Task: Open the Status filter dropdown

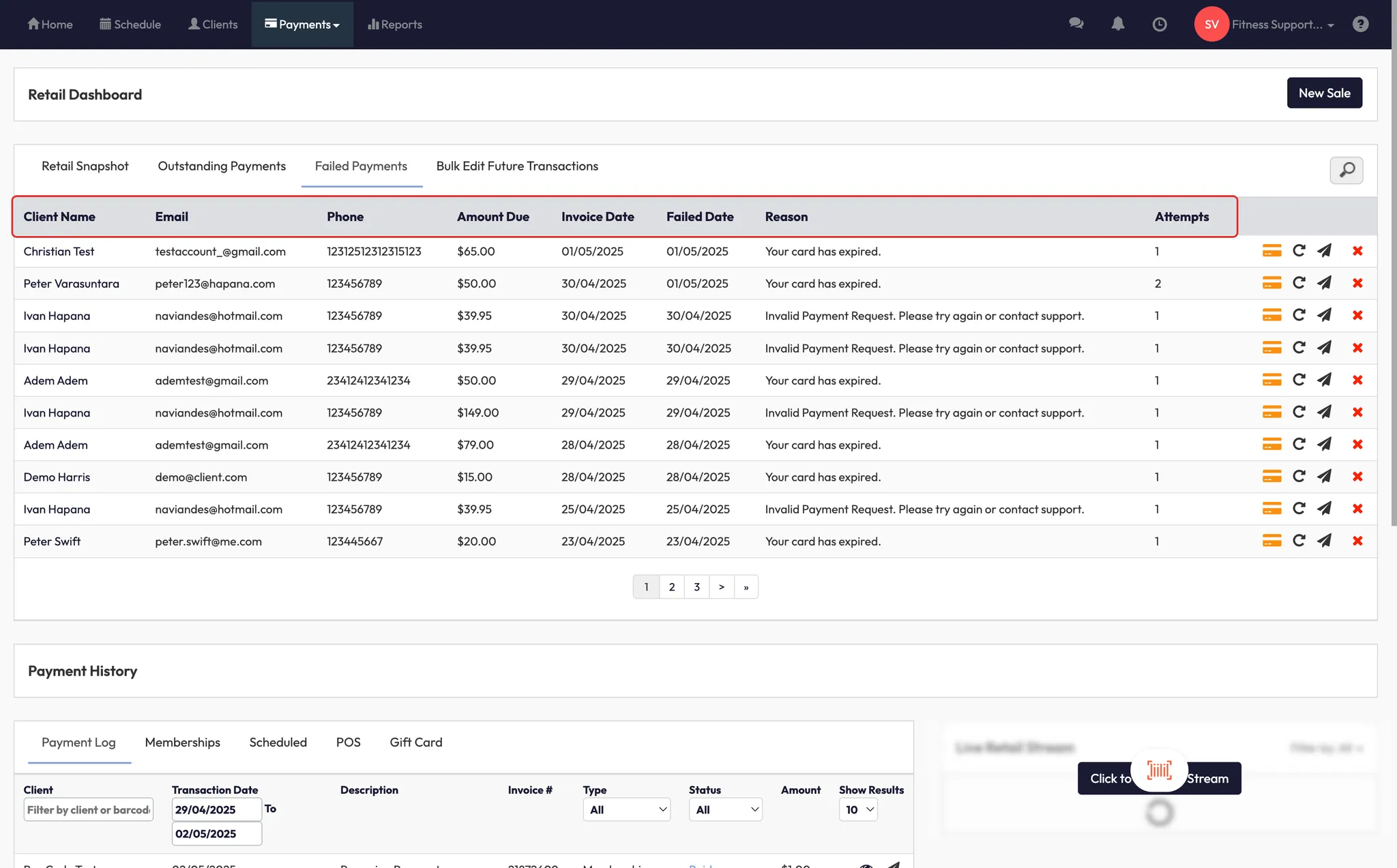Action: tap(724, 810)
